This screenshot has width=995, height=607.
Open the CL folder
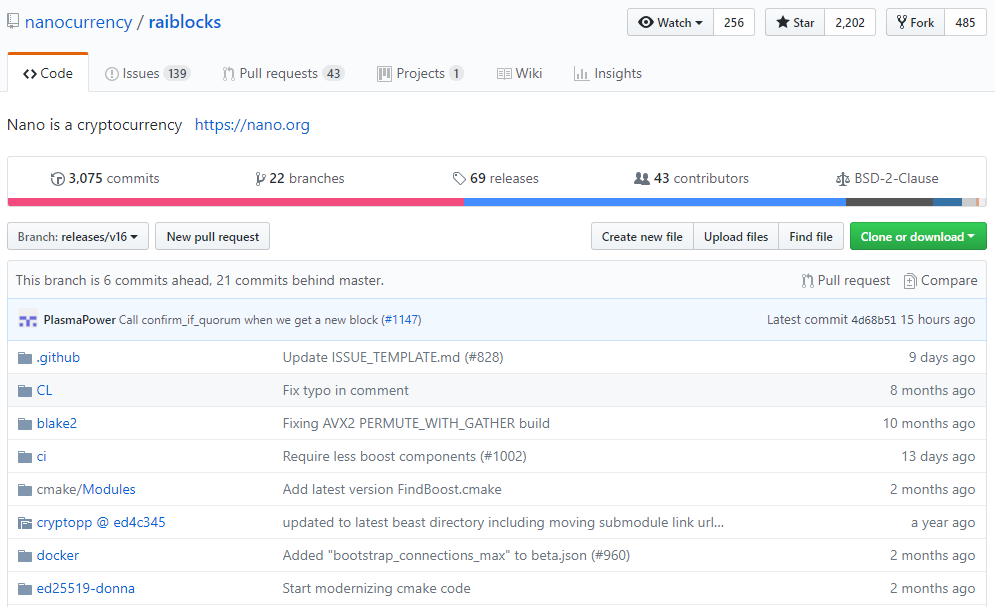tap(44, 391)
